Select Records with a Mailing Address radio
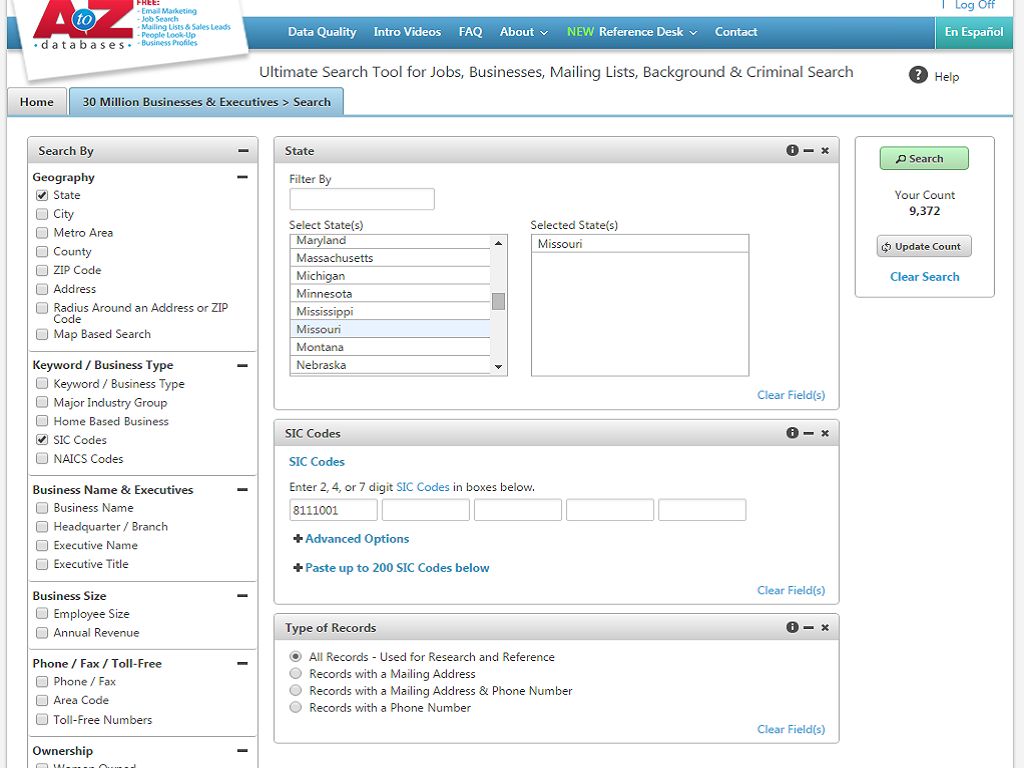The image size is (1024, 768). [296, 673]
